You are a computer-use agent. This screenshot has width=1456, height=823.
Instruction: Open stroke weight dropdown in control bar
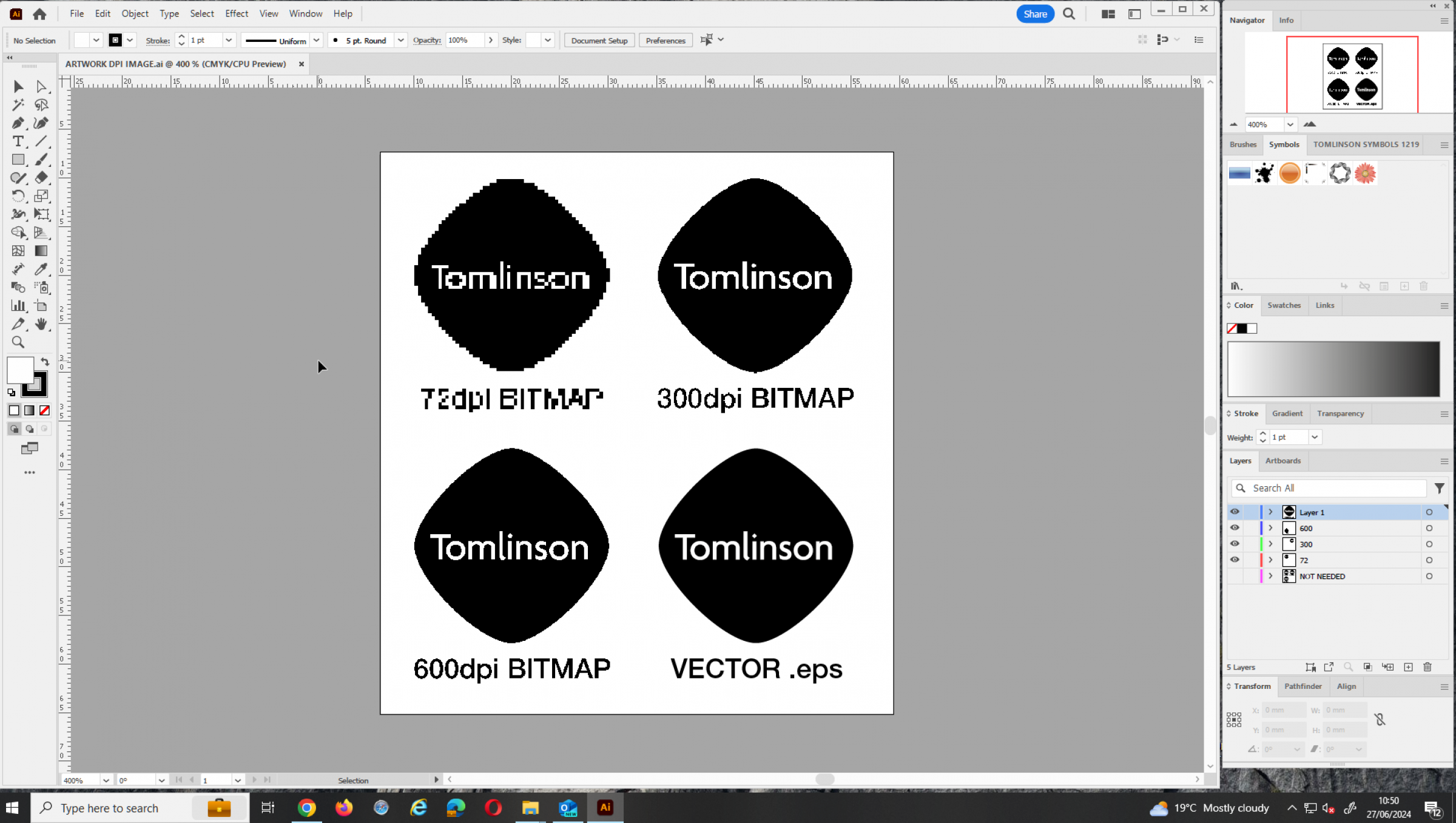pyautogui.click(x=229, y=40)
